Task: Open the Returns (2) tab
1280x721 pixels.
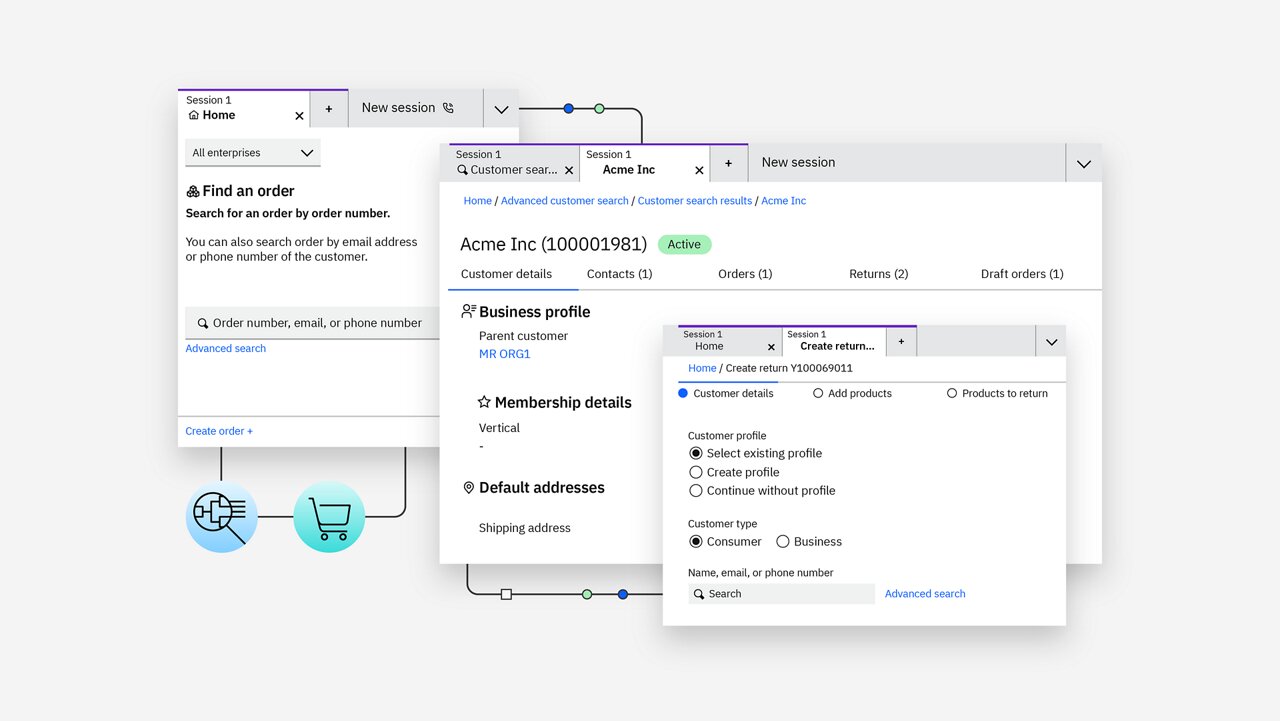Action: pyautogui.click(x=878, y=274)
